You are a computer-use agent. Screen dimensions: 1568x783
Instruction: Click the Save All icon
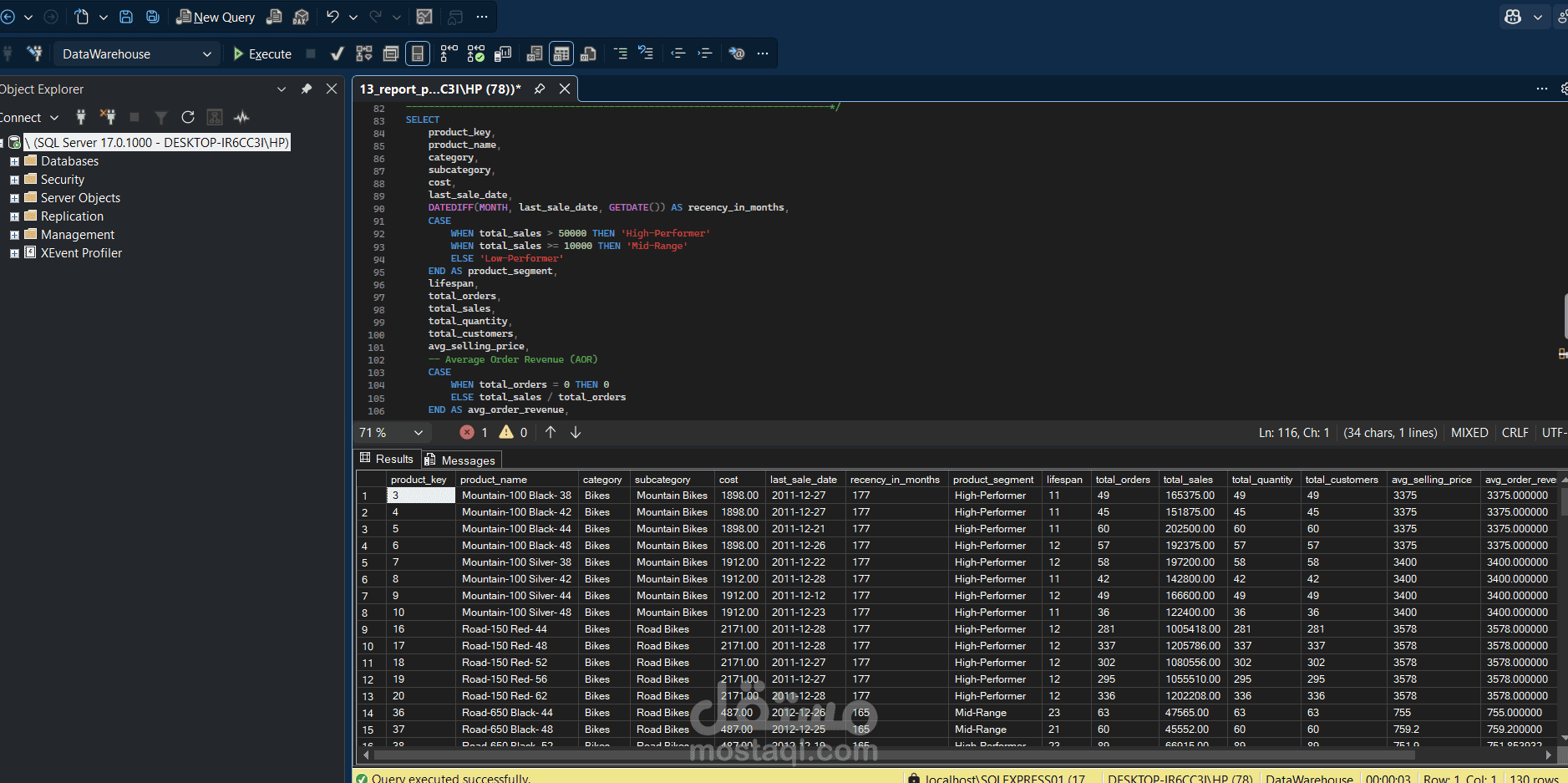pos(153,17)
